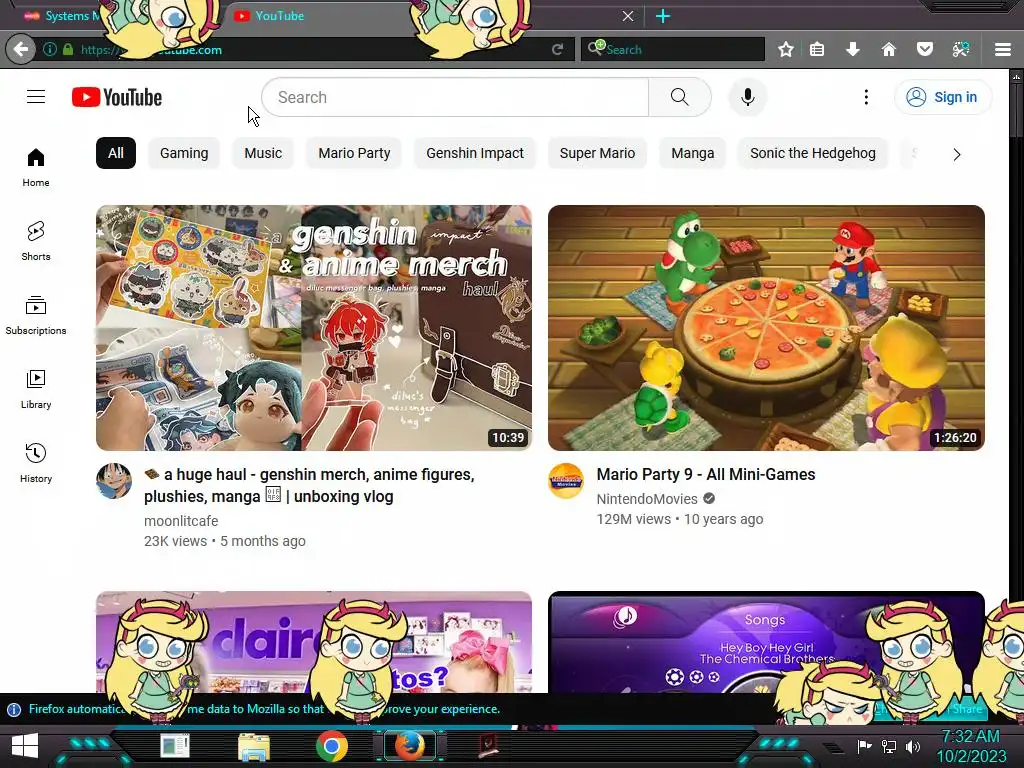The width and height of the screenshot is (1024, 768).
Task: Open 'a huge haul - genshin merch' title
Action: coord(310,485)
